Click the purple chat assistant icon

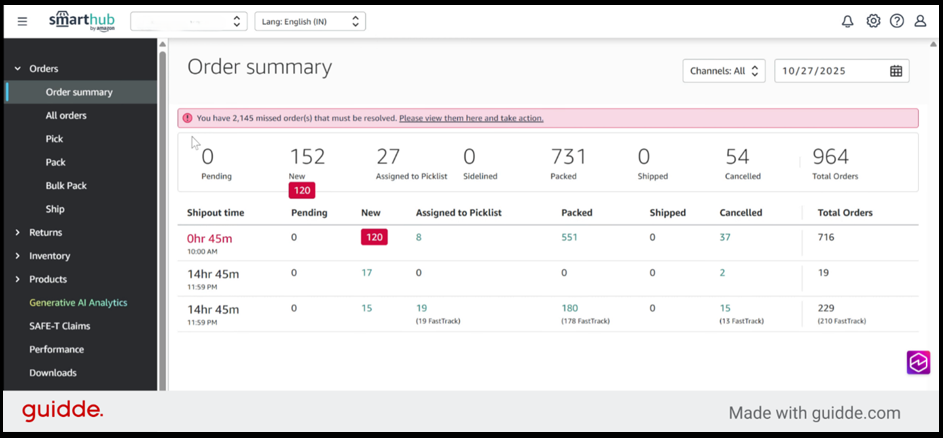918,362
